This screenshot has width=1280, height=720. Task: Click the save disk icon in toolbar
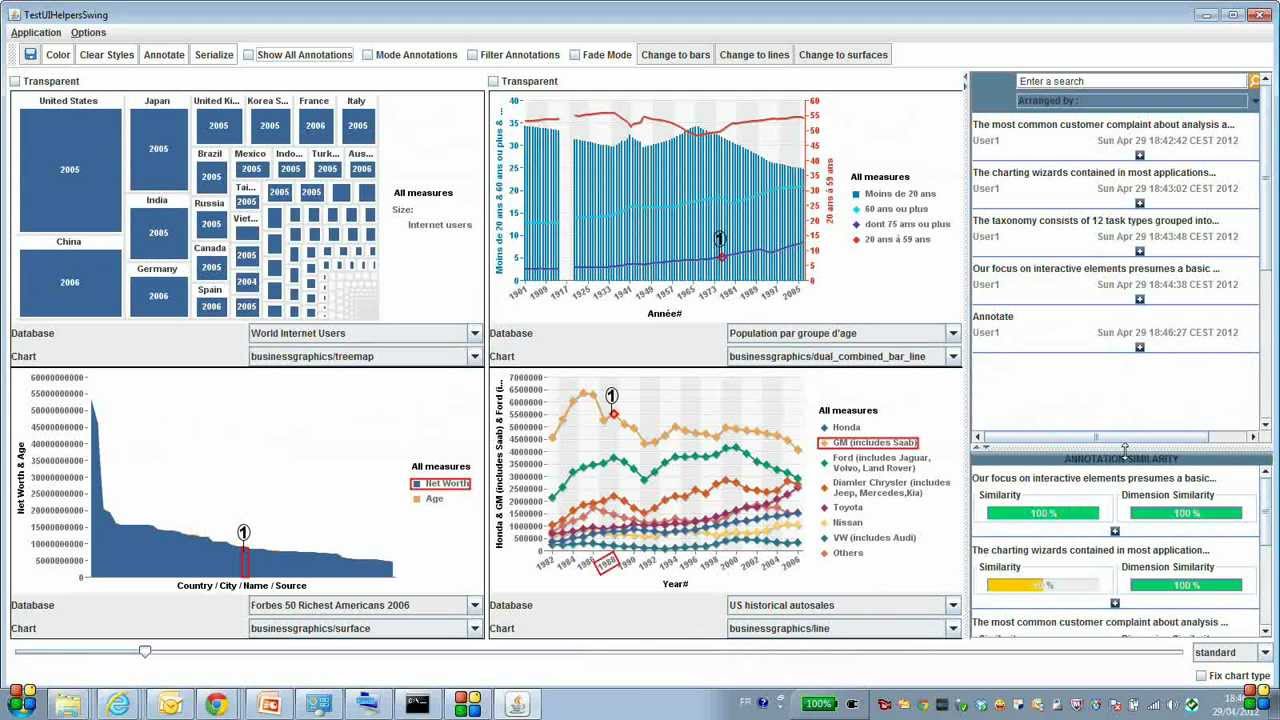[30, 55]
